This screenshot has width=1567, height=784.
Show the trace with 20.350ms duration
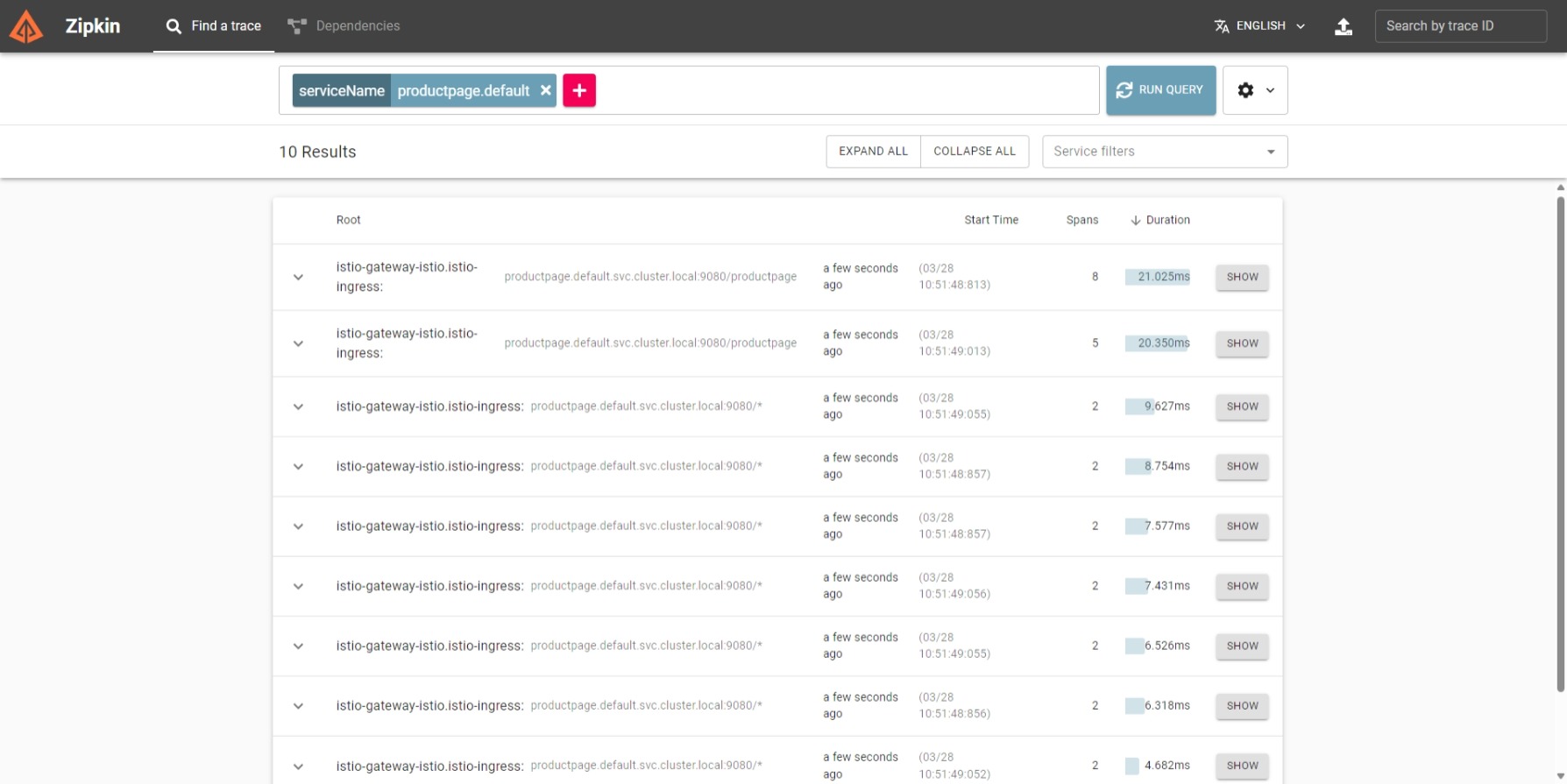[x=1242, y=343]
